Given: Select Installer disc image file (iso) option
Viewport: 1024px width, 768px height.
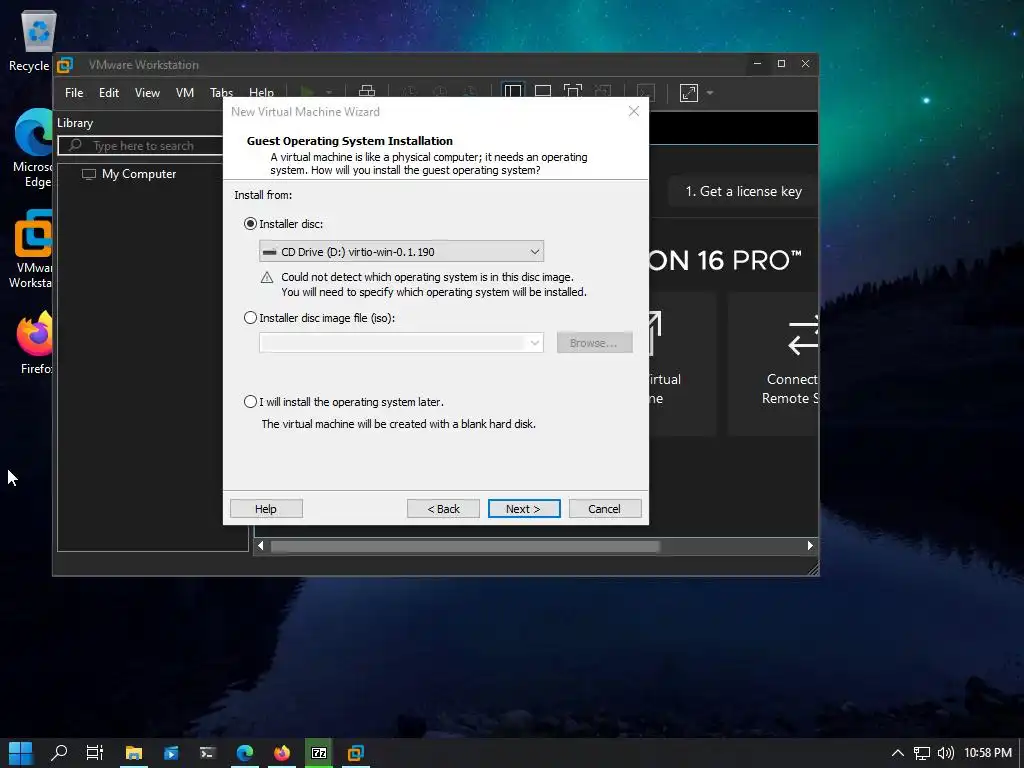Looking at the screenshot, I should [x=250, y=318].
